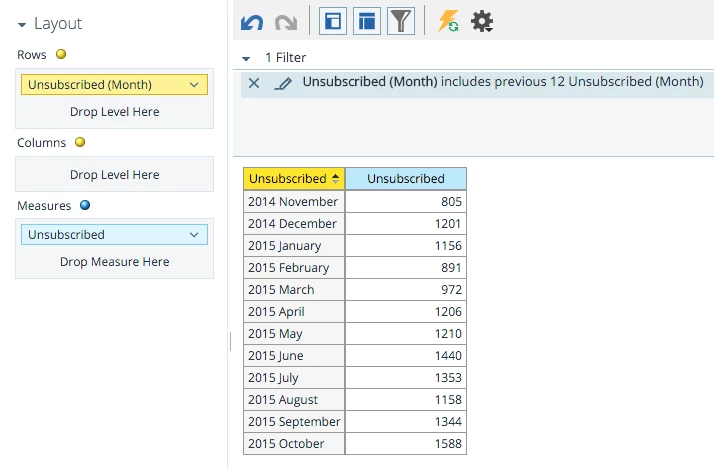Click the filter description text
Image resolution: width=714 pixels, height=469 pixels.
click(x=503, y=82)
